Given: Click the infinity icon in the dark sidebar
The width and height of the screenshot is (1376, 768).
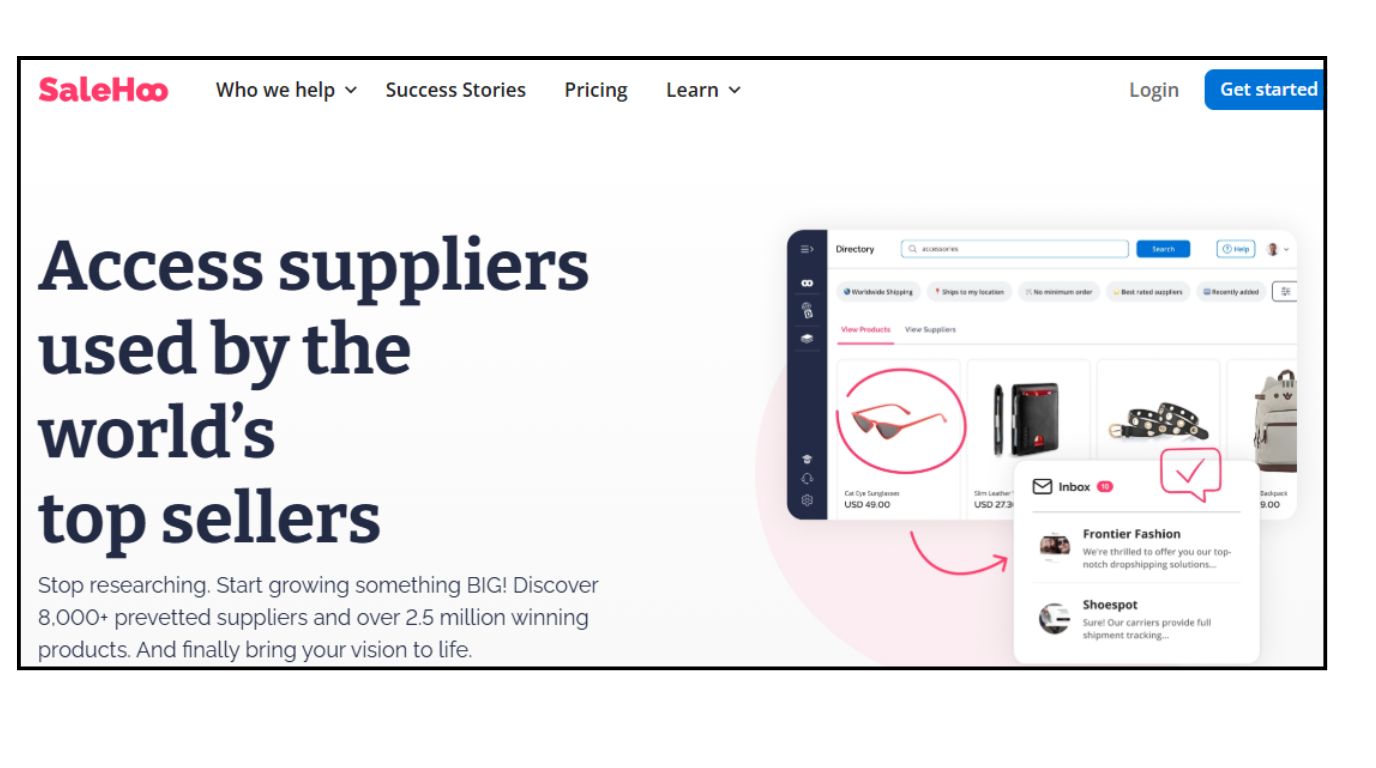Looking at the screenshot, I should point(807,283).
